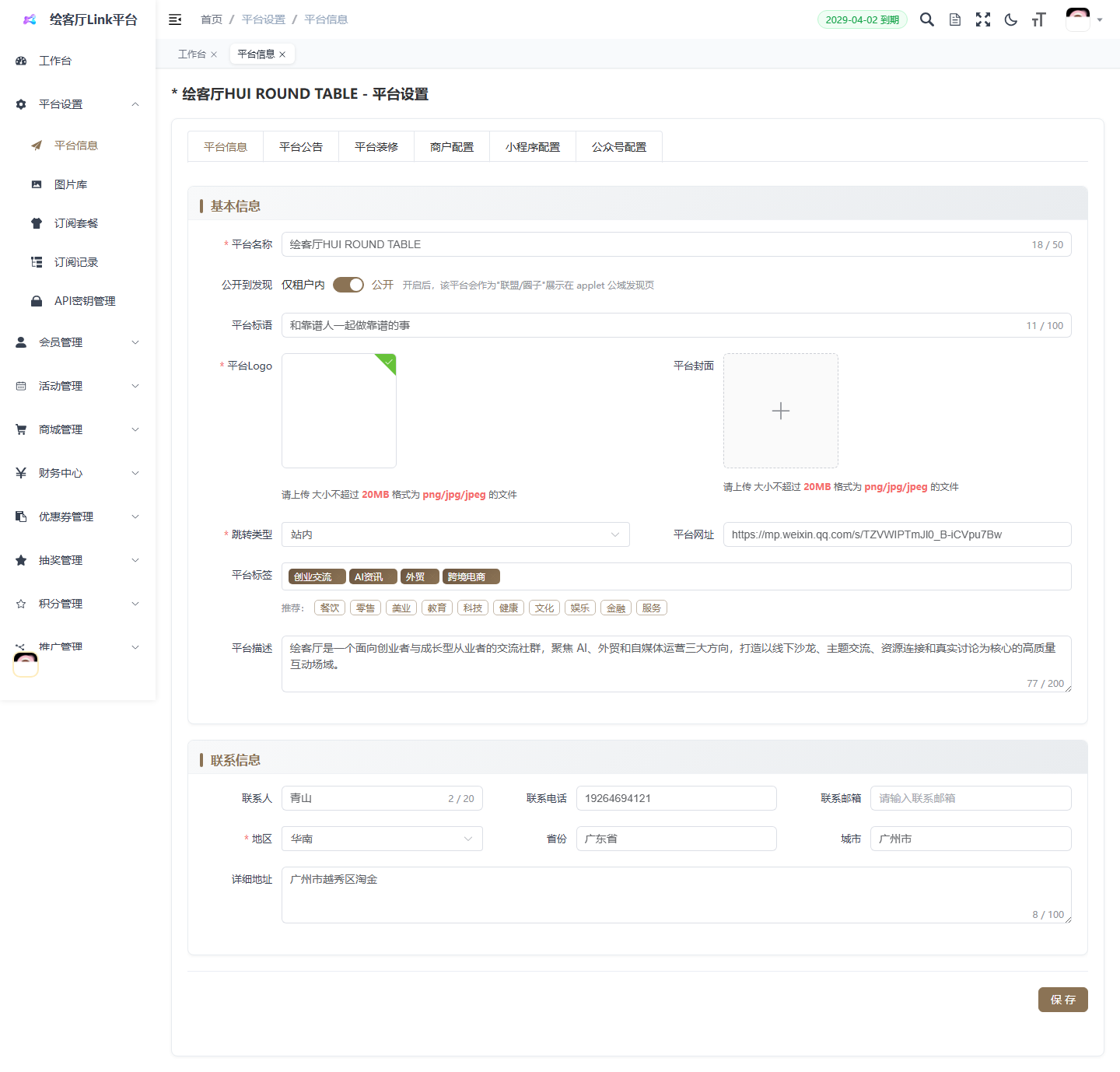Viewport: 1120px width, 1072px height.
Task: Click the 保存 button
Action: click(1062, 1000)
